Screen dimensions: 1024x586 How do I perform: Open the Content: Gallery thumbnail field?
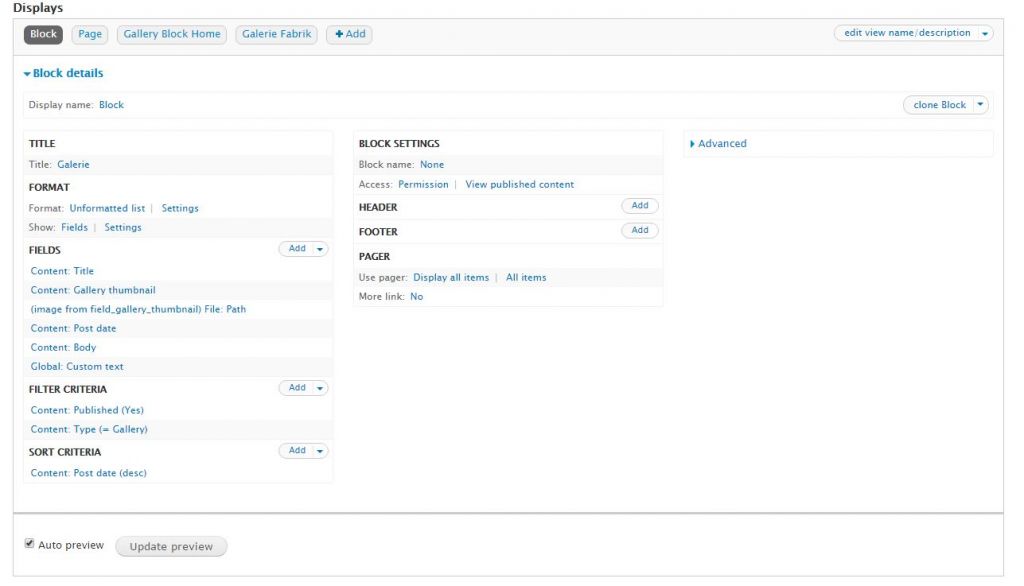(x=93, y=290)
